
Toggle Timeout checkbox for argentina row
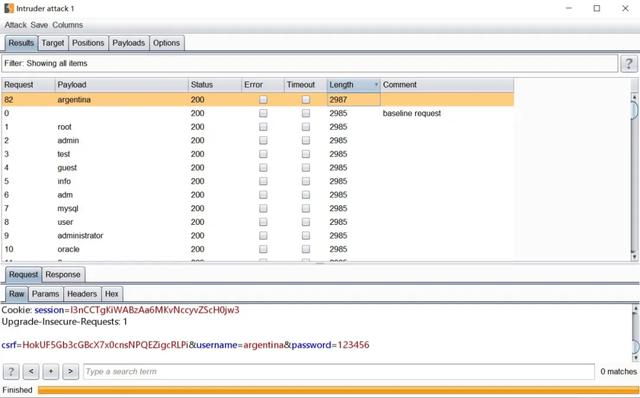click(306, 100)
